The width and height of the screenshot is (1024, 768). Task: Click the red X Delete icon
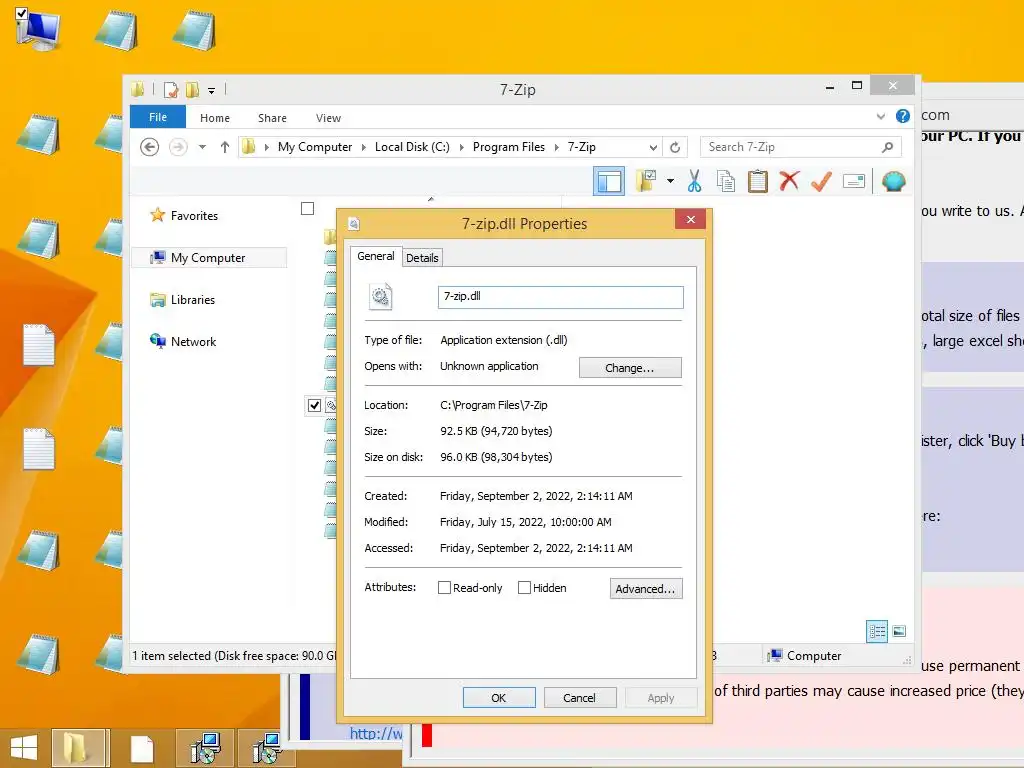789,181
